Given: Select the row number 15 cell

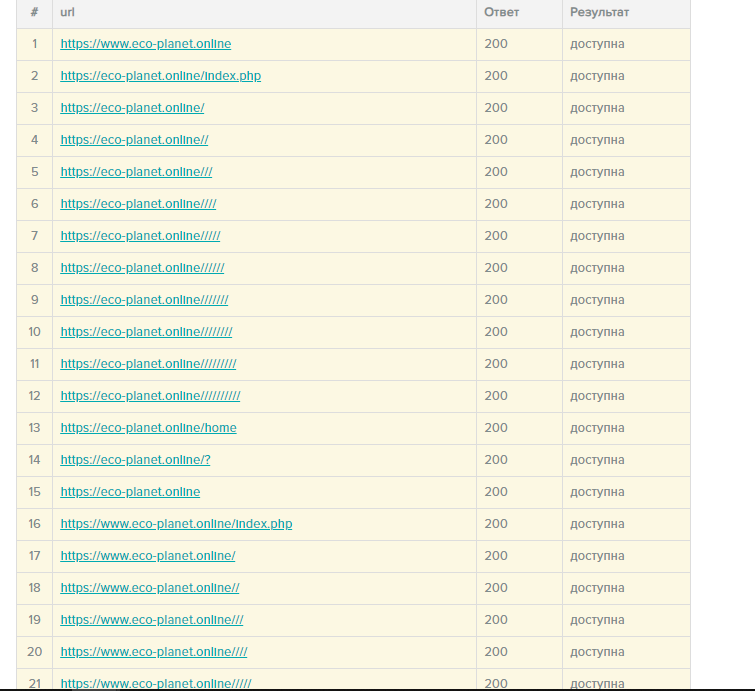Looking at the screenshot, I should [x=35, y=492].
